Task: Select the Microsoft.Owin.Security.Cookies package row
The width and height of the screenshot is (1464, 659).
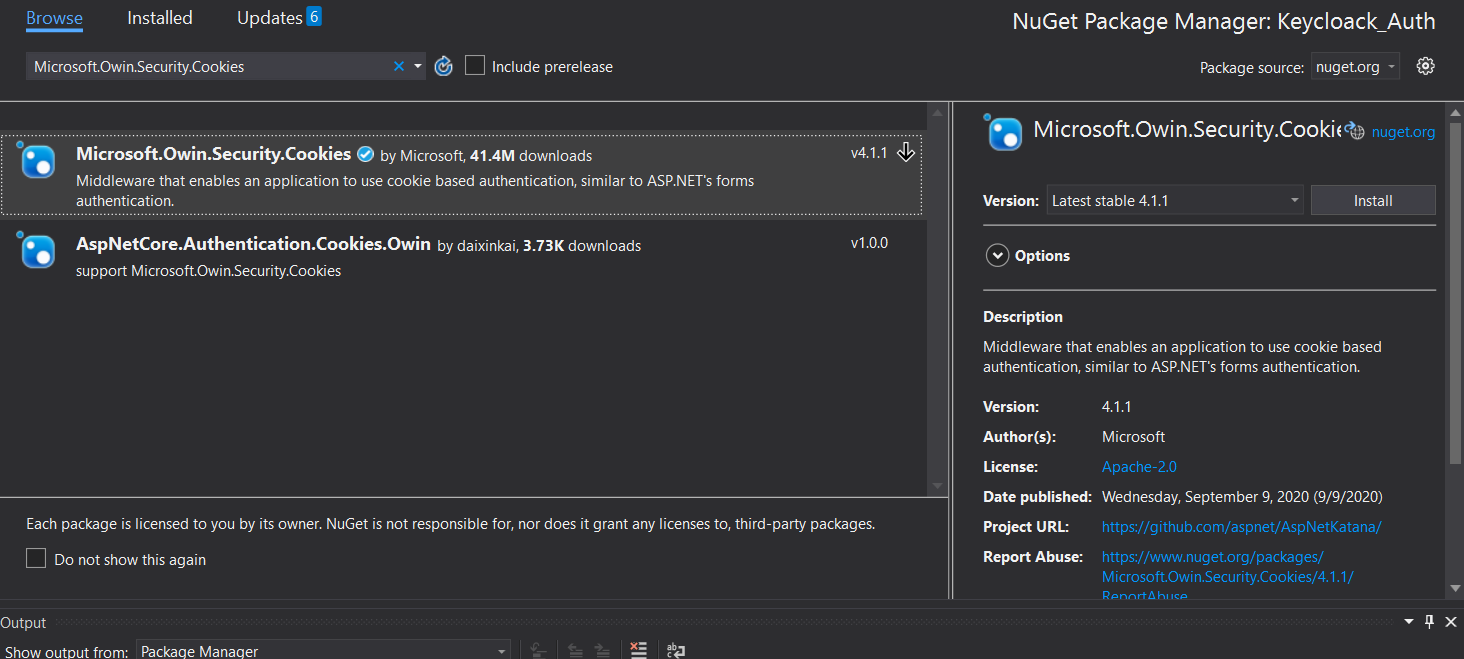Action: (x=461, y=176)
